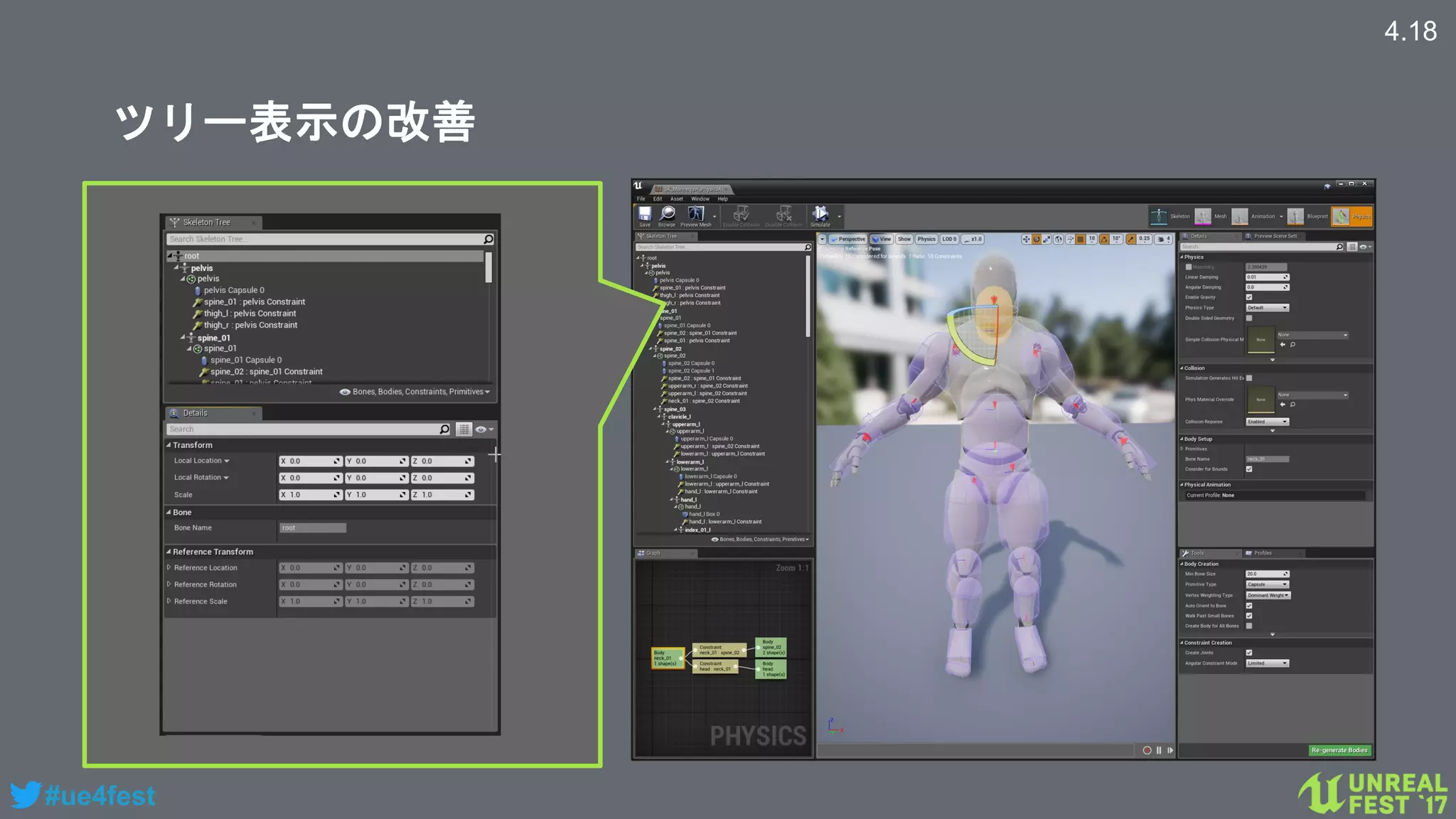The height and width of the screenshot is (819, 1456).
Task: Click the surface snapping viewport icon
Action: [x=1070, y=240]
